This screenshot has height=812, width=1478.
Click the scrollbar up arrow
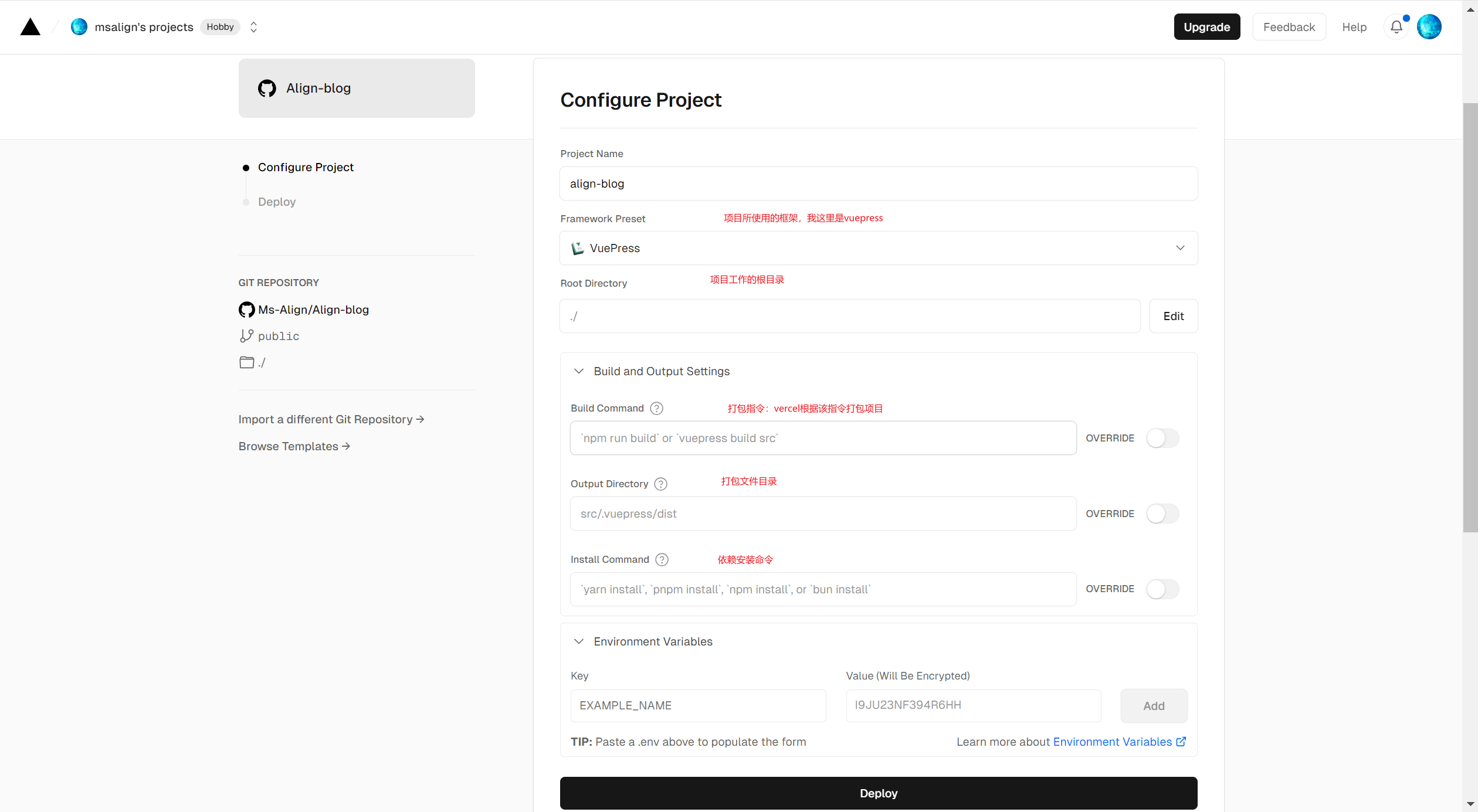click(x=1470, y=9)
